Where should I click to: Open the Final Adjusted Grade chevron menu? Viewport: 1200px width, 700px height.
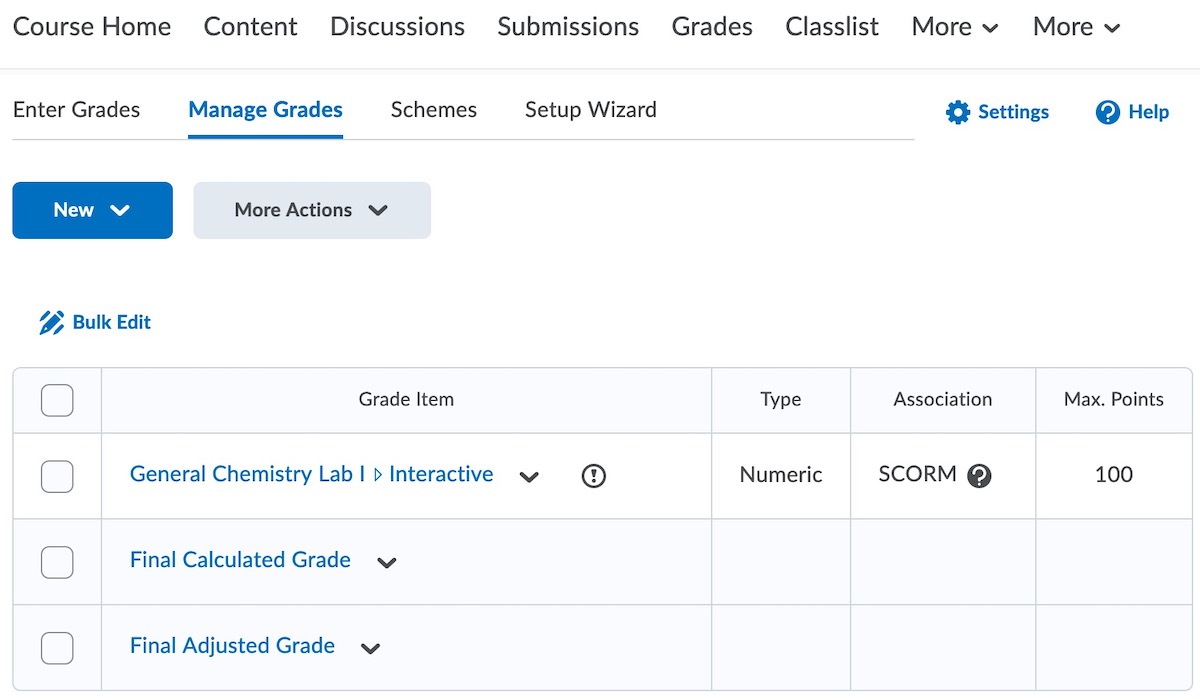coord(371,649)
